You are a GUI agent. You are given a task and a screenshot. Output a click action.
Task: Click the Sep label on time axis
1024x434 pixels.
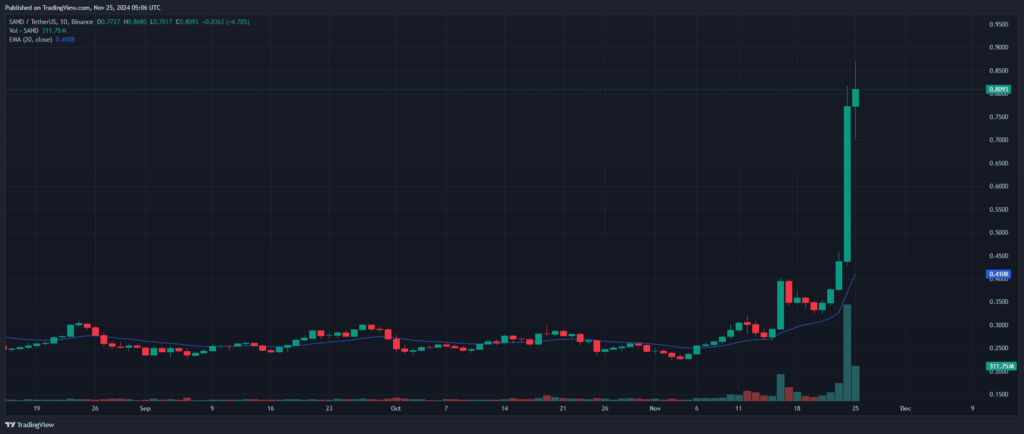144,409
